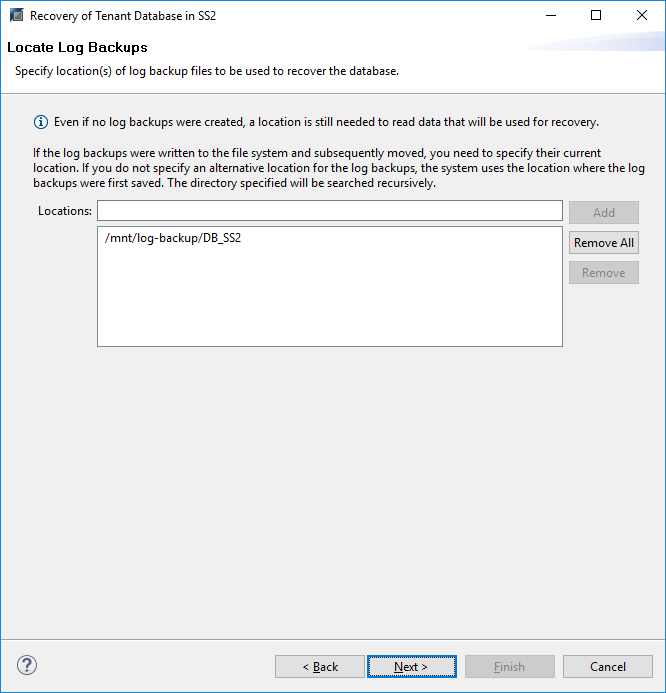Click the Locations field label

65,211
